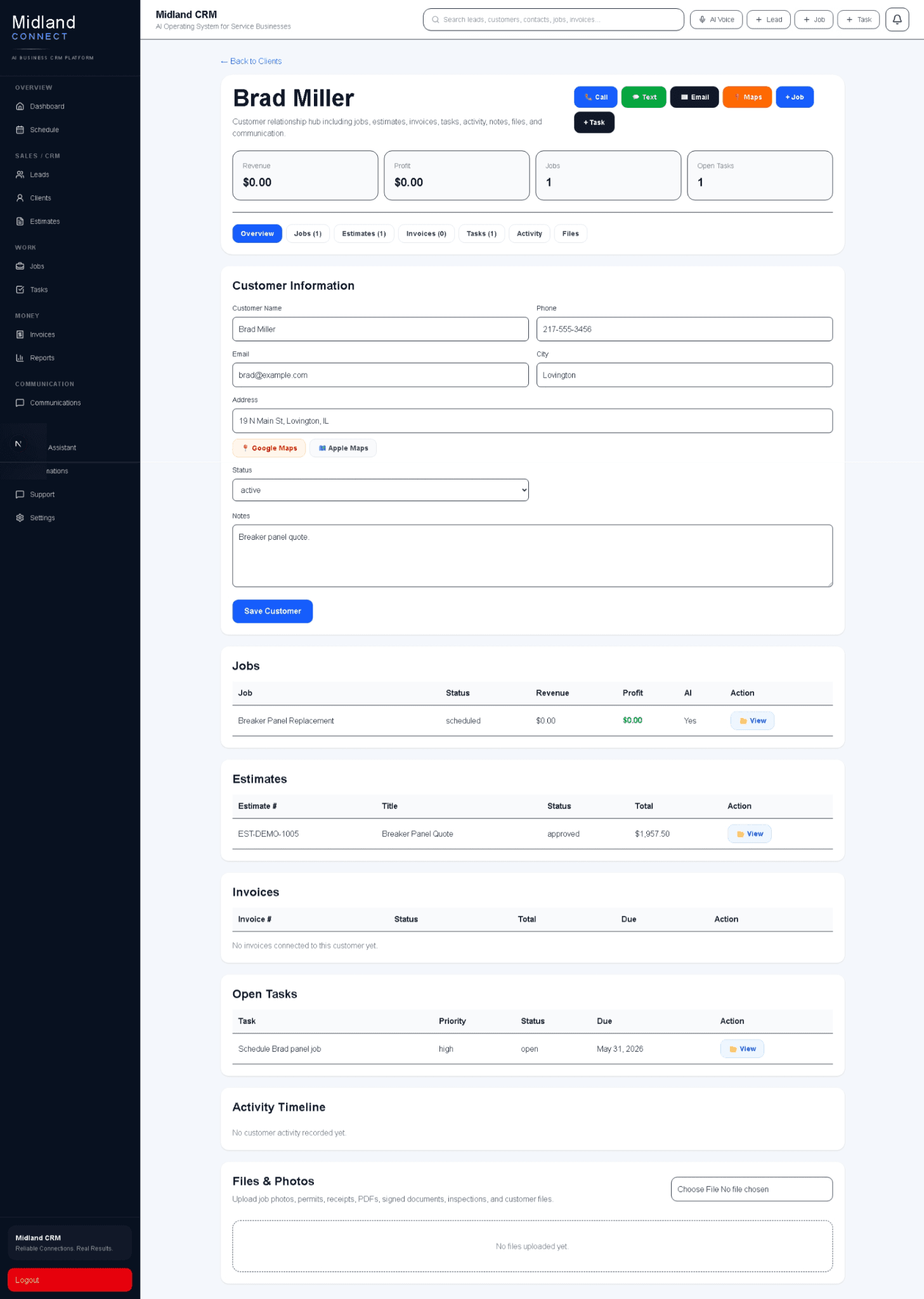924x1299 pixels.
Task: Open the Assistant item in sidebar
Action: (62, 448)
